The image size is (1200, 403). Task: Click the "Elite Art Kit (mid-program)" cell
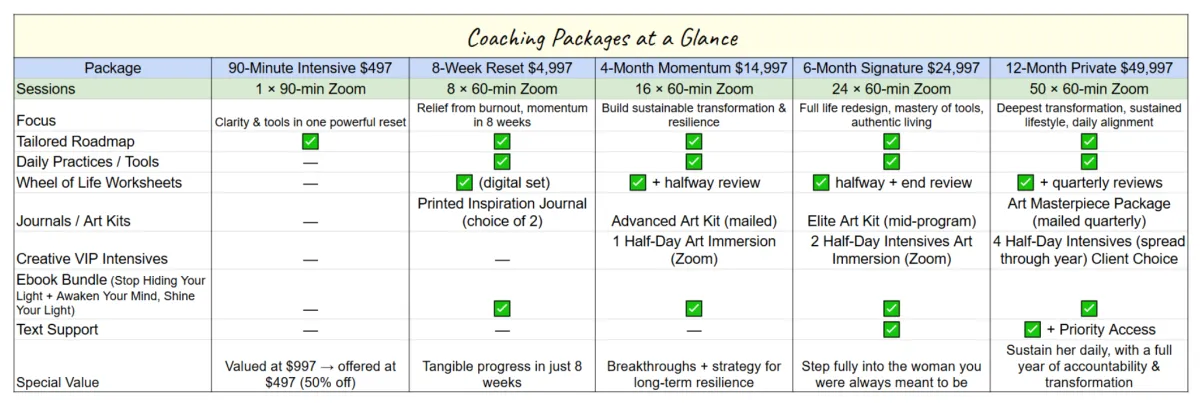click(891, 221)
